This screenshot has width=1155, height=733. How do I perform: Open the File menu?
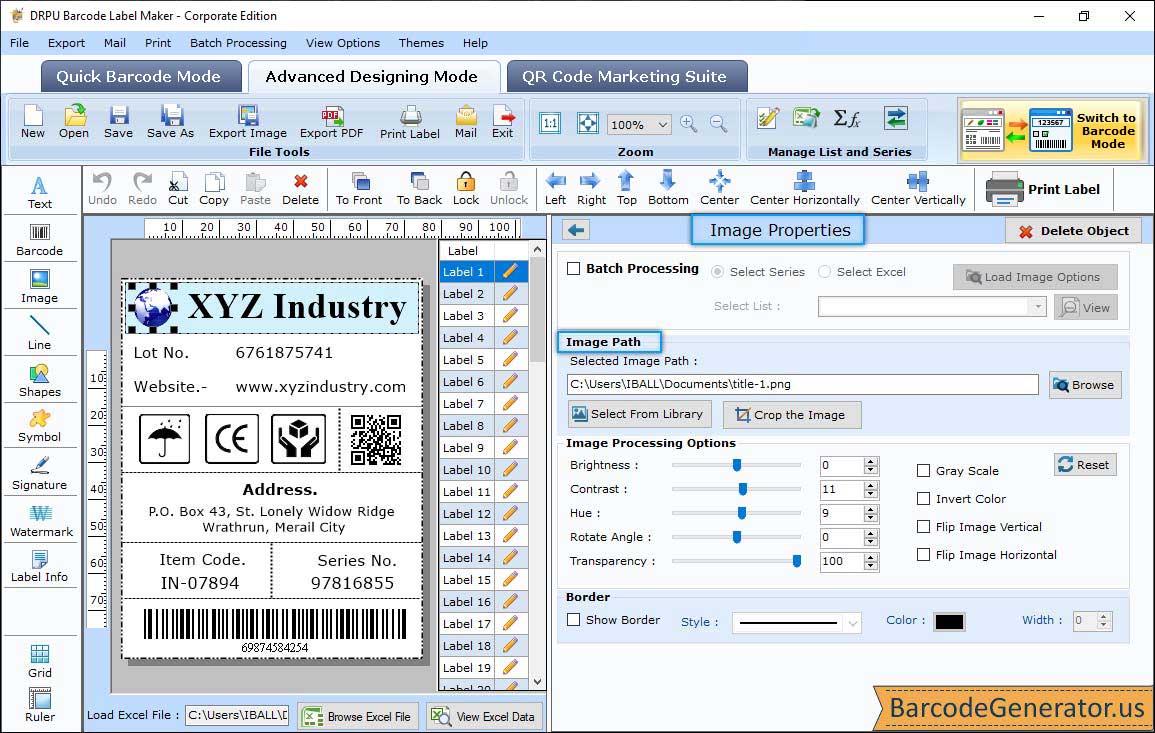point(20,43)
